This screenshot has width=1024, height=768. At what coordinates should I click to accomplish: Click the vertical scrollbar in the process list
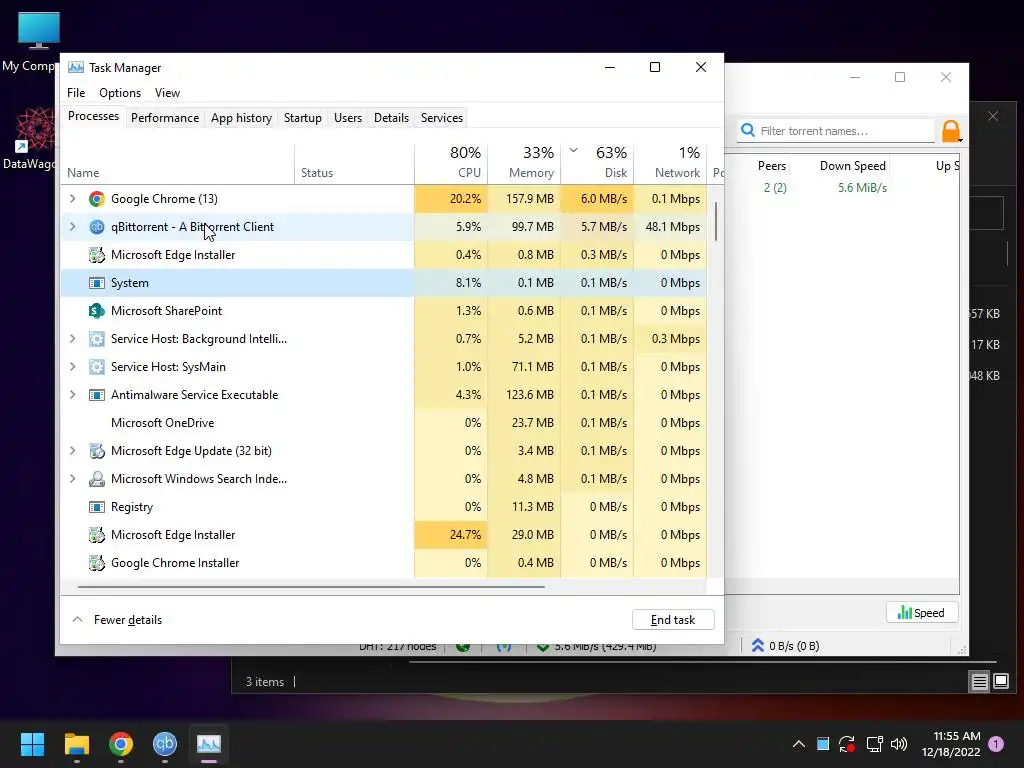[716, 221]
